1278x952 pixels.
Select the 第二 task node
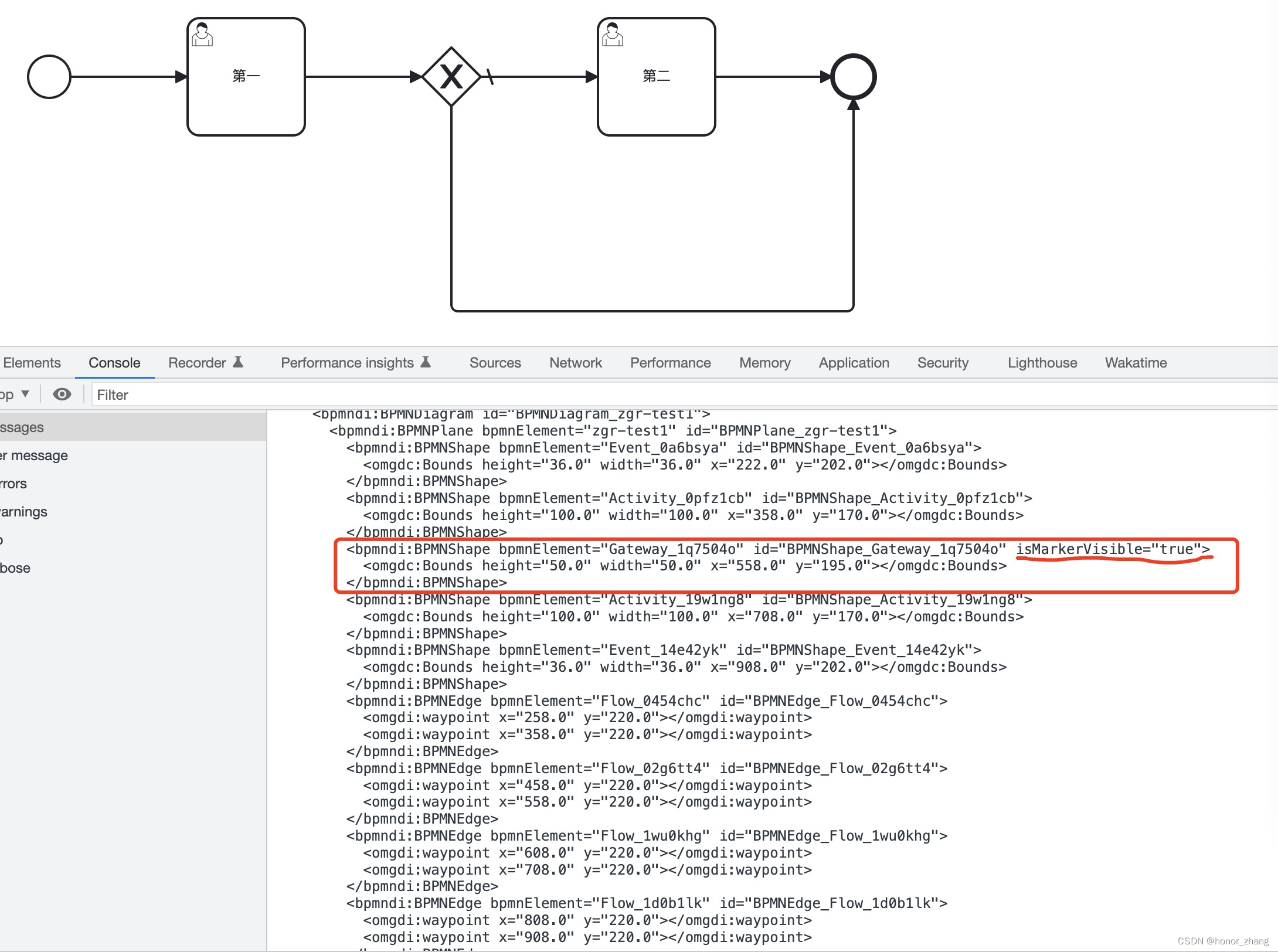click(656, 76)
